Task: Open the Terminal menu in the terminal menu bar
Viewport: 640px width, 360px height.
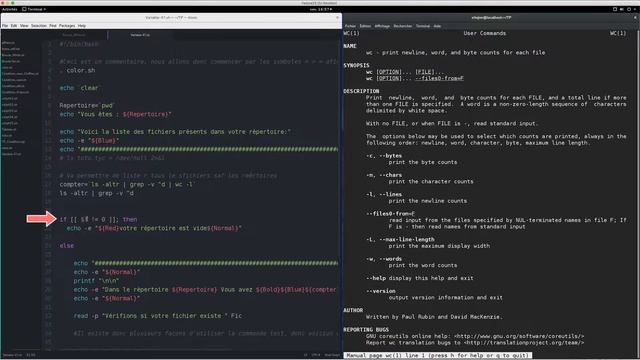Action: pos(422,26)
